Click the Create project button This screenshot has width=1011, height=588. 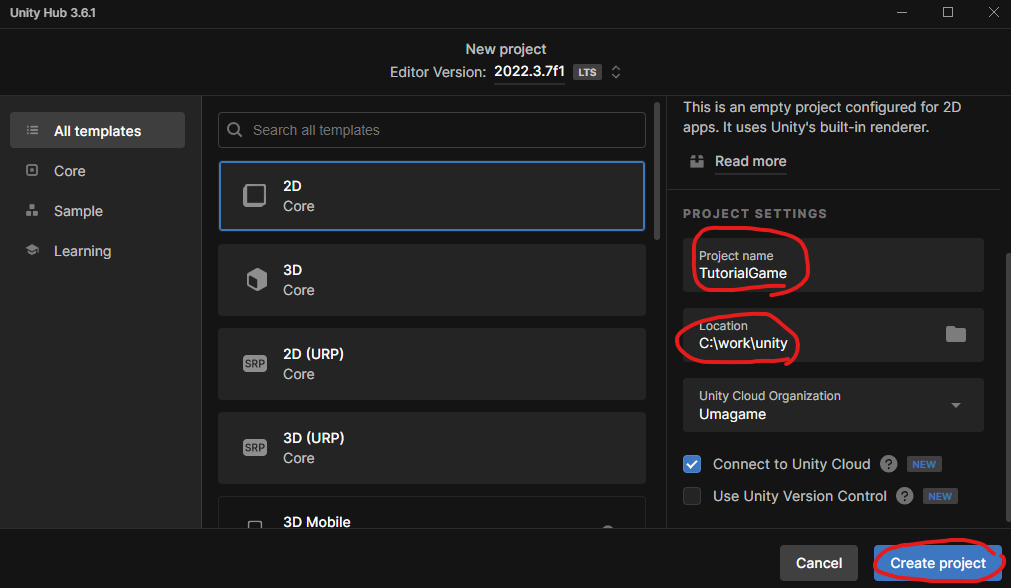[x=937, y=563]
